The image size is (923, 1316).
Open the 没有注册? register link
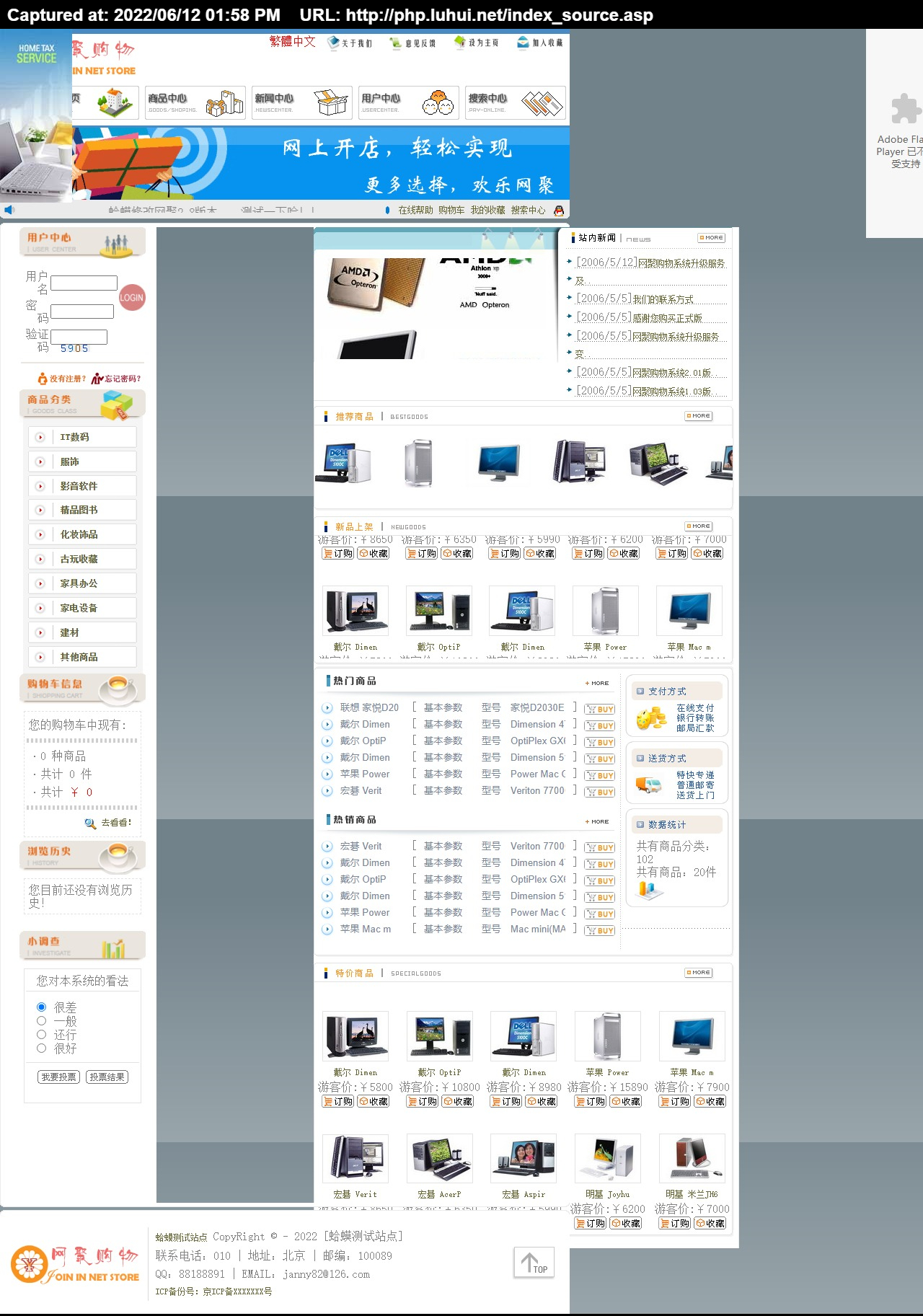point(62,379)
